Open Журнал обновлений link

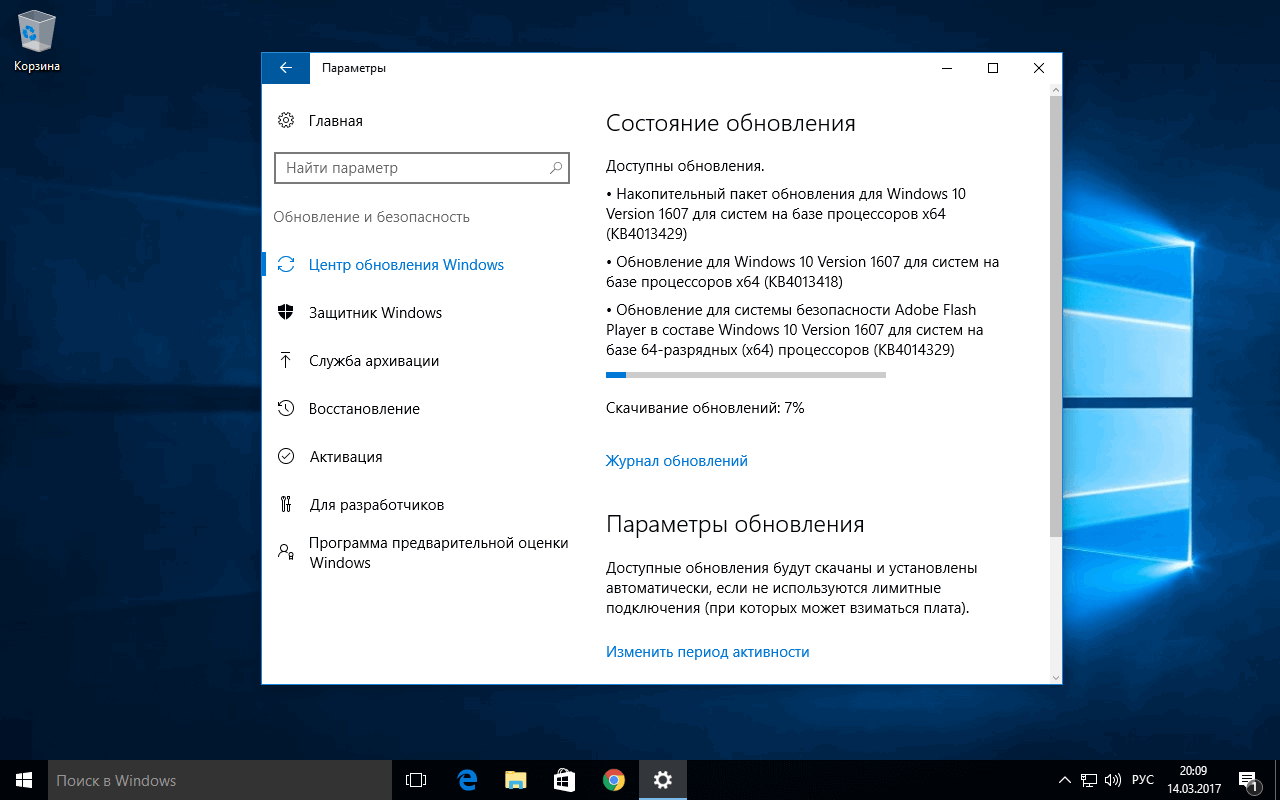[x=677, y=460]
